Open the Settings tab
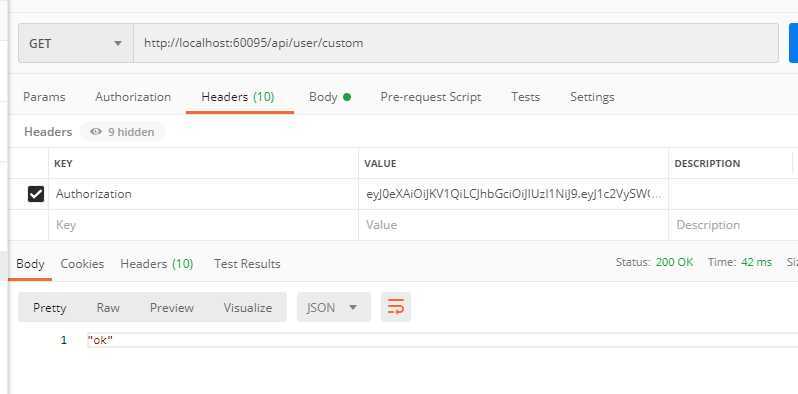Viewport: 798px width, 394px height. coord(592,97)
